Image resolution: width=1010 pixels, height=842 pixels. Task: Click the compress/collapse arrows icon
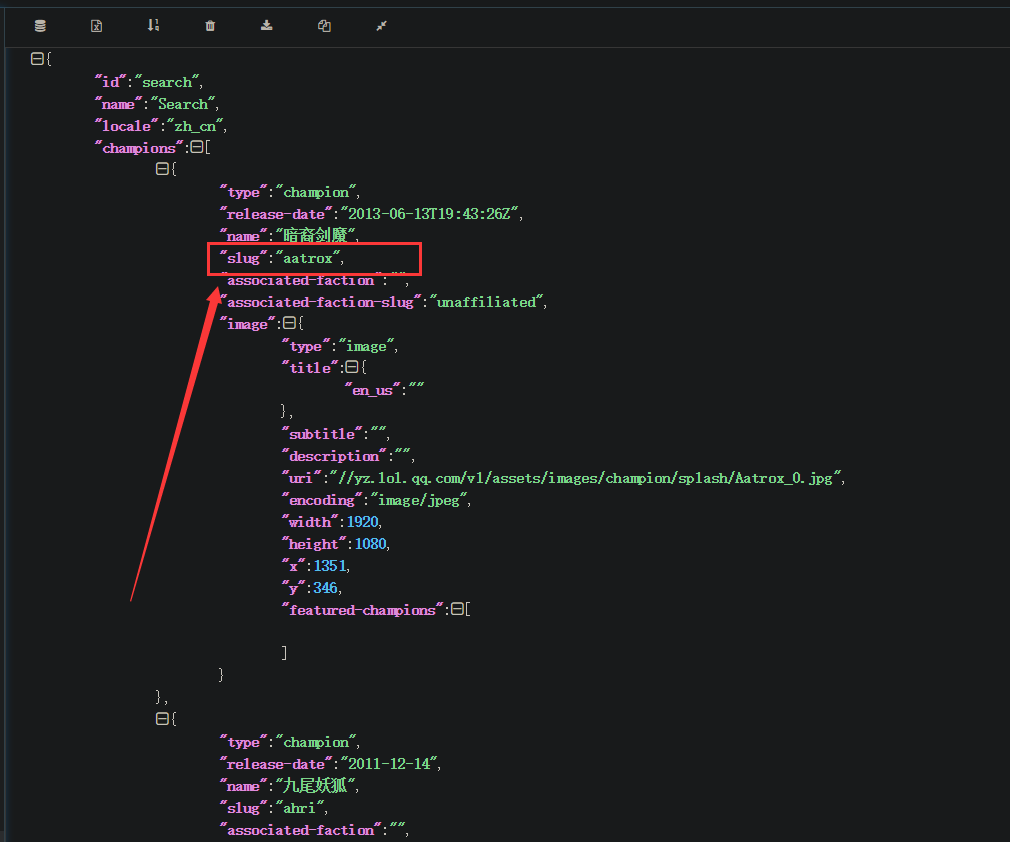pos(381,26)
